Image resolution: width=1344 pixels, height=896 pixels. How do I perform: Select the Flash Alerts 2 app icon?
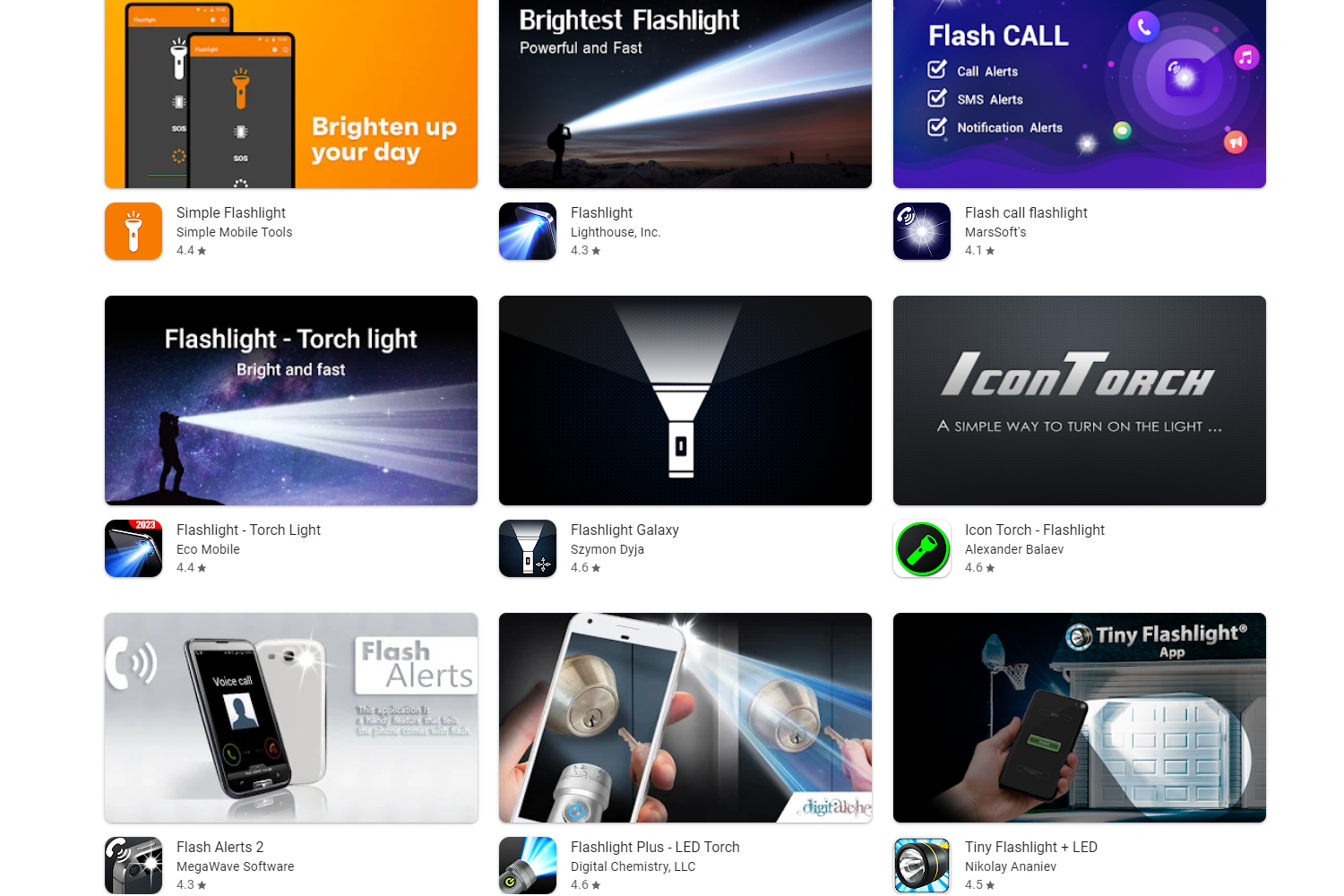tap(134, 866)
